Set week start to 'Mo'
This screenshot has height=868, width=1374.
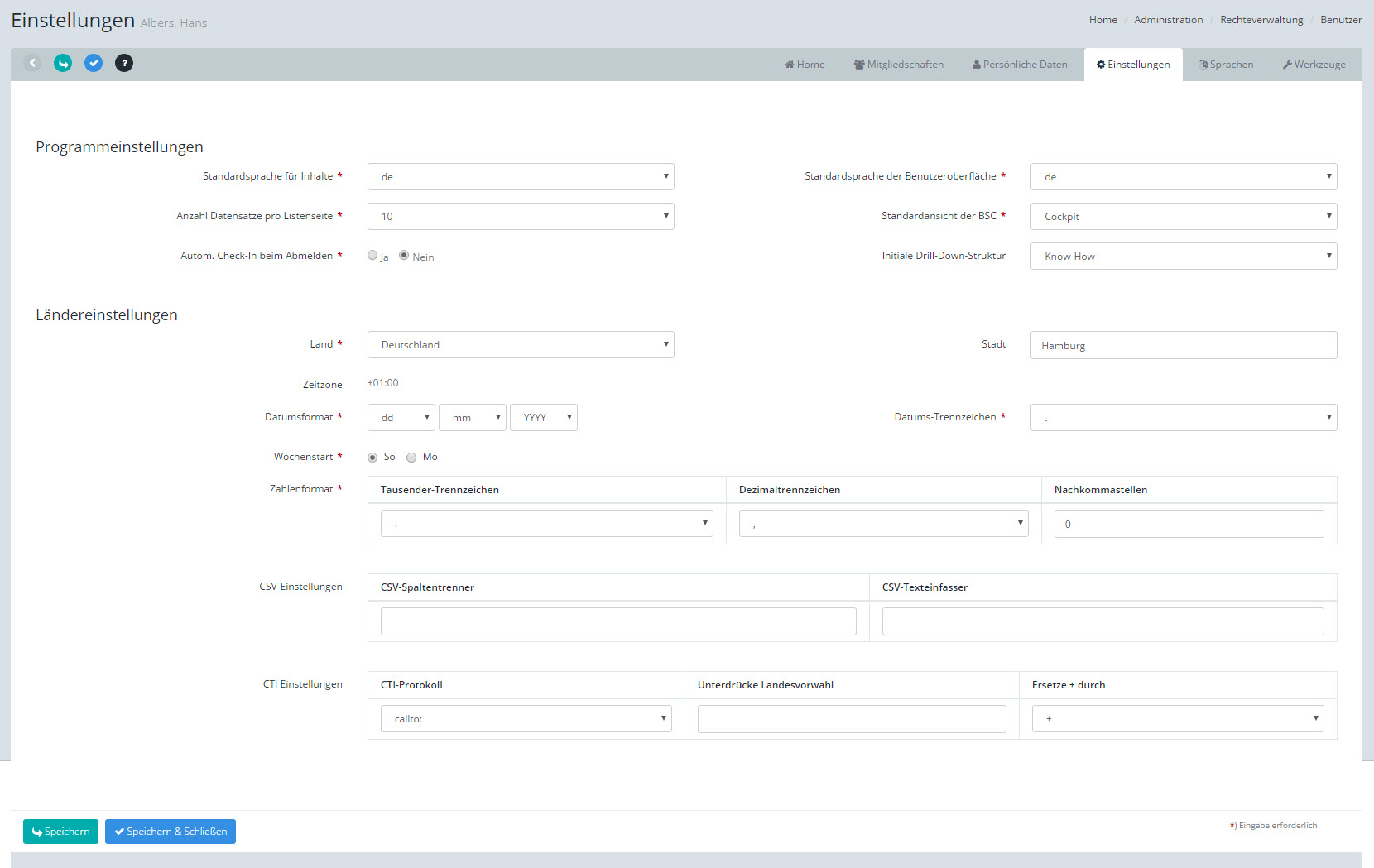(411, 458)
